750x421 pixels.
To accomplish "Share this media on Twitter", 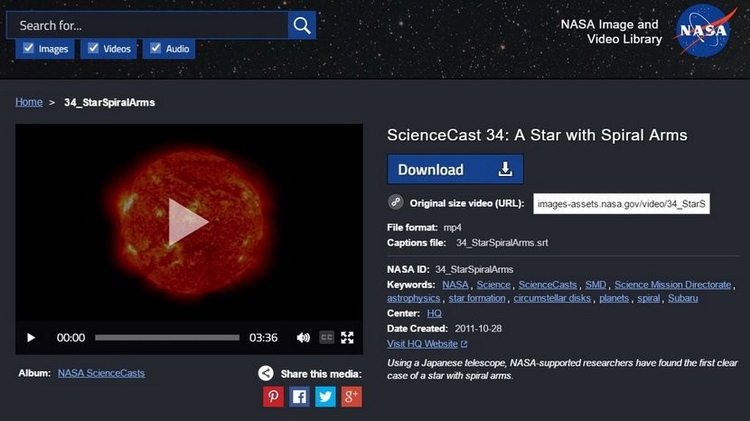I will coord(325,396).
